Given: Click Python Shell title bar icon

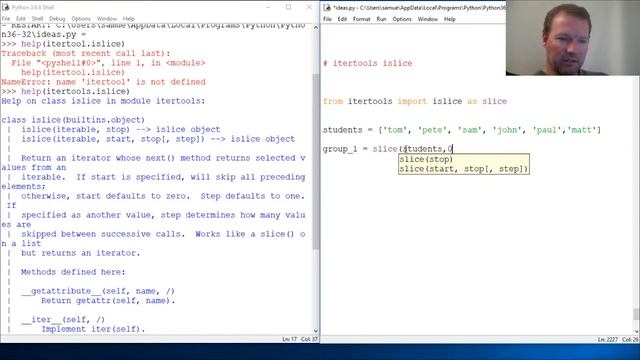Looking at the screenshot, I should (x=5, y=7).
